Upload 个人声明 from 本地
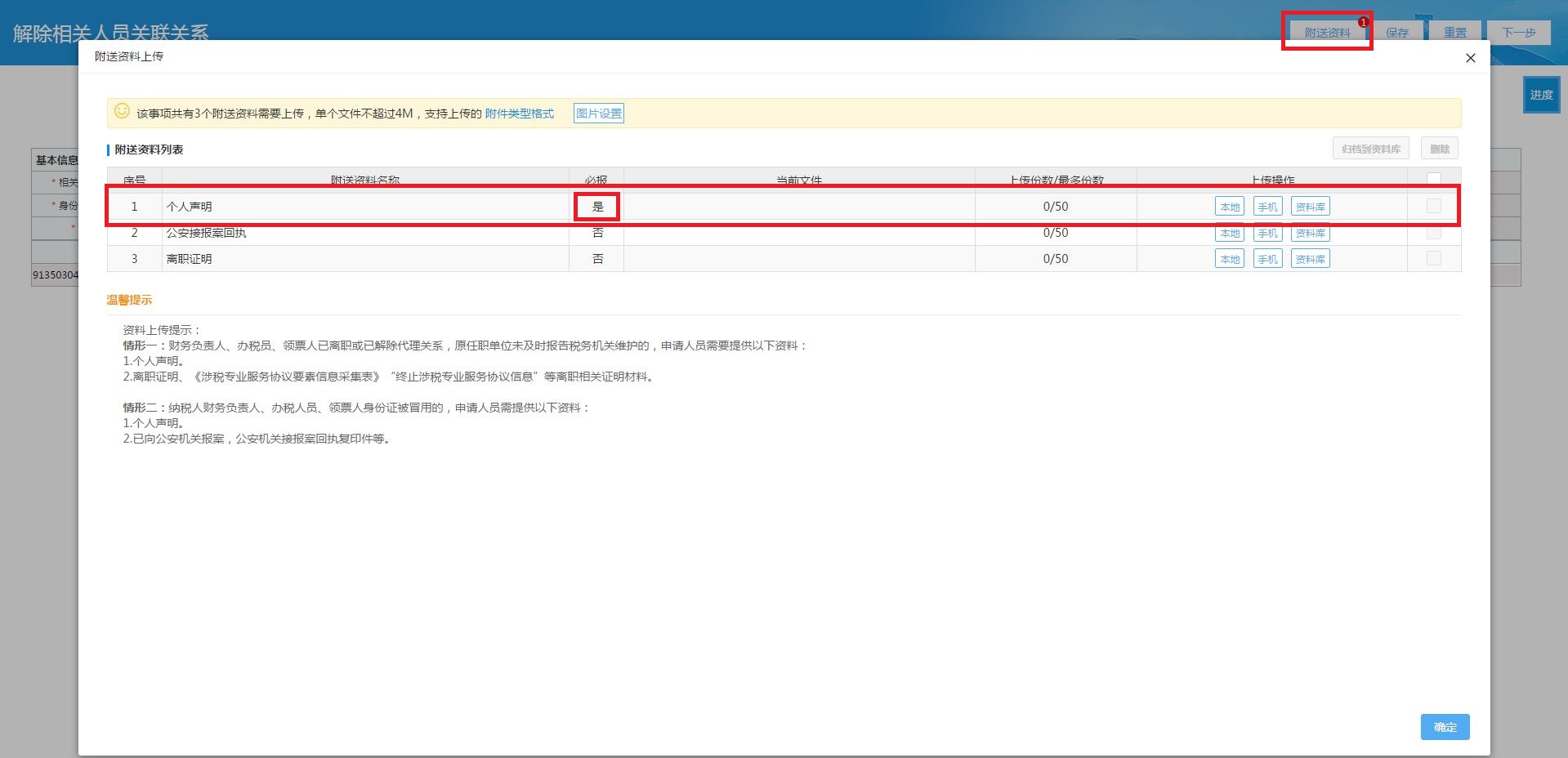 1229,207
